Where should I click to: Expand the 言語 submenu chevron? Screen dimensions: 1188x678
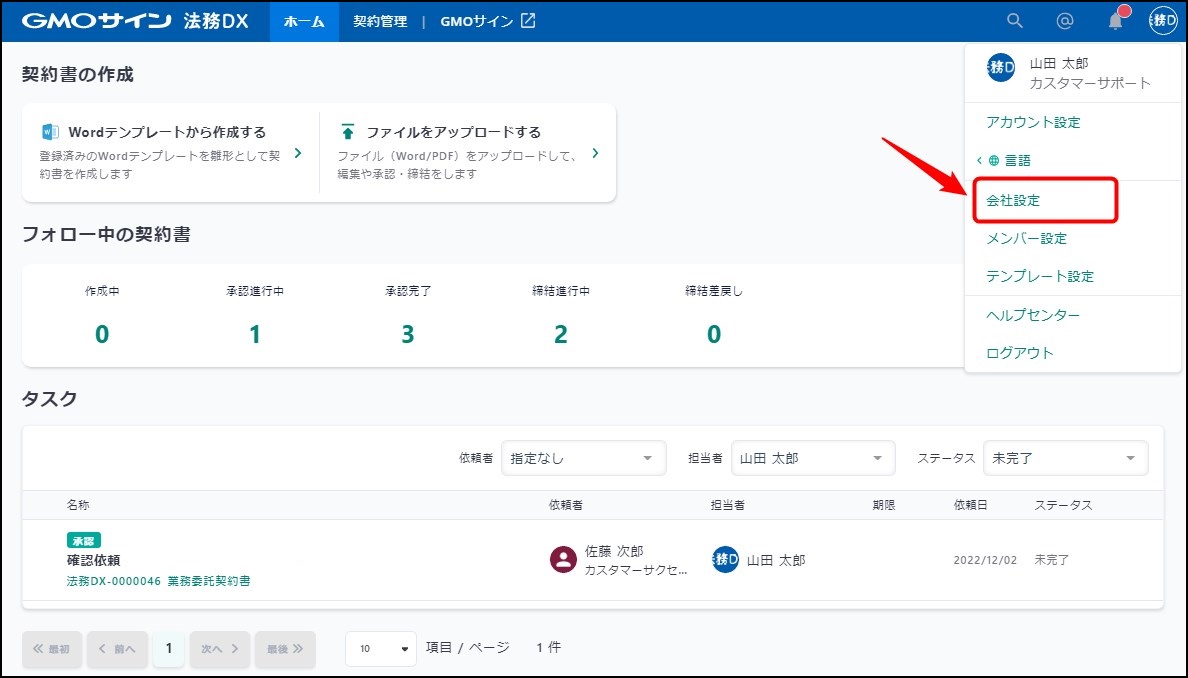coord(980,160)
